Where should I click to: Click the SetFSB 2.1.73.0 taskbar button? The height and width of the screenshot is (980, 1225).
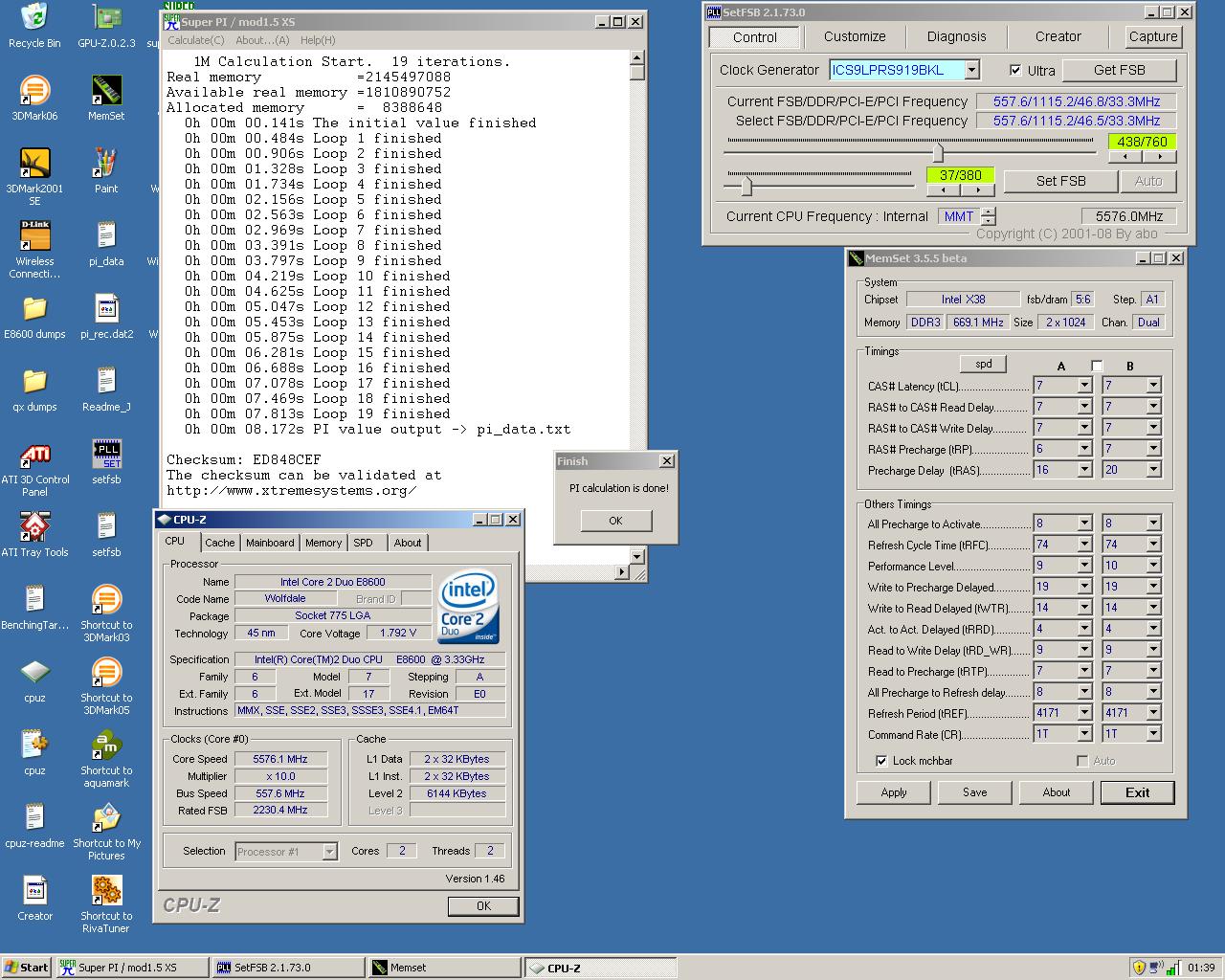tap(287, 968)
